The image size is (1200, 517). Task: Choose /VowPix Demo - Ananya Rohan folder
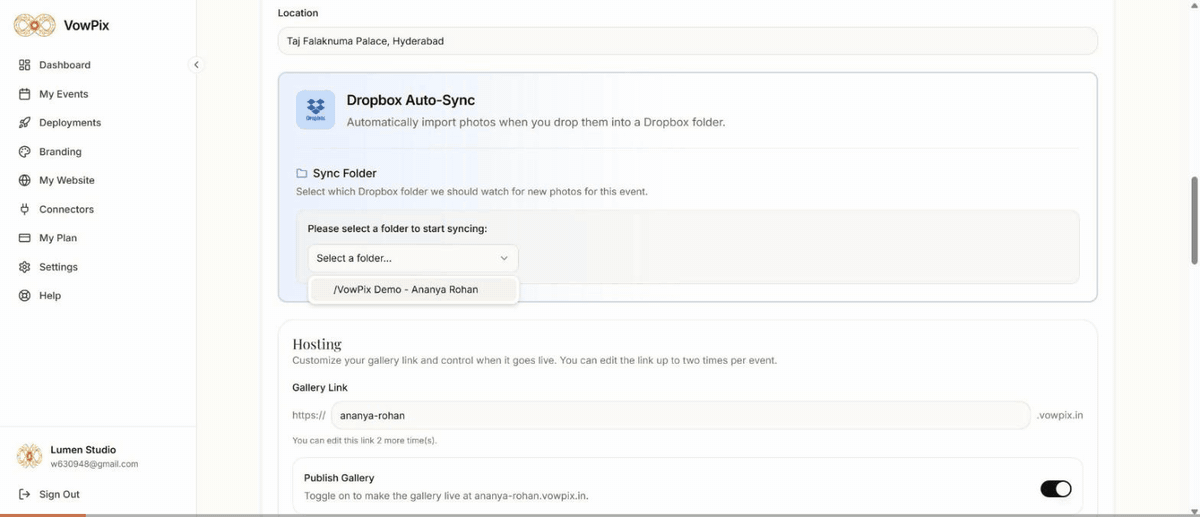tap(413, 290)
